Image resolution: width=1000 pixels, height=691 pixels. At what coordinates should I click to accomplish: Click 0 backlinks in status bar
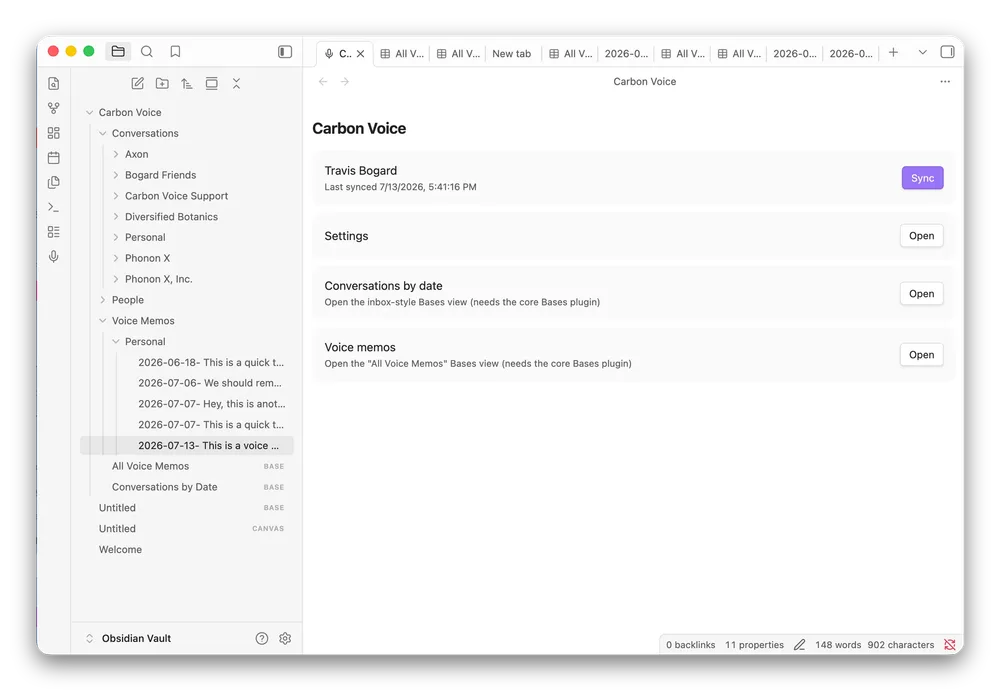(691, 644)
